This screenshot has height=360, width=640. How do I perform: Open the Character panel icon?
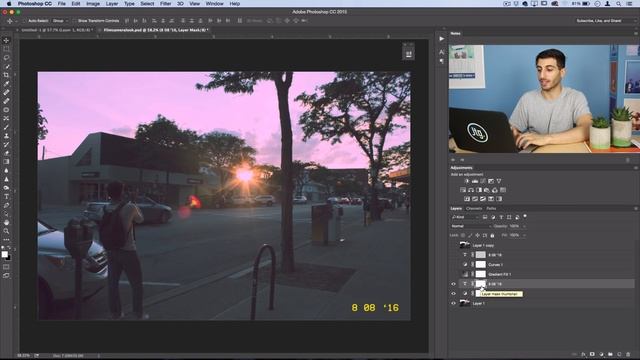tap(442, 52)
